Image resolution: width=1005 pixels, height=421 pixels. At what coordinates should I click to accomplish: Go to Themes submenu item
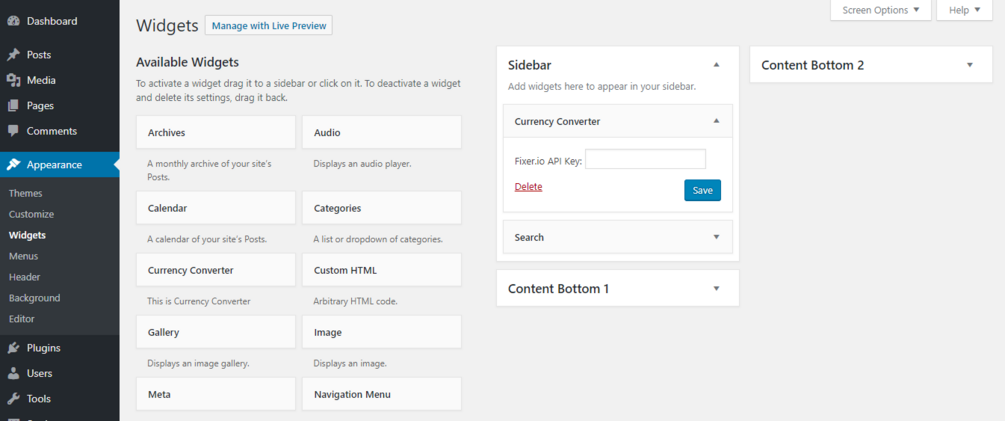coord(25,193)
